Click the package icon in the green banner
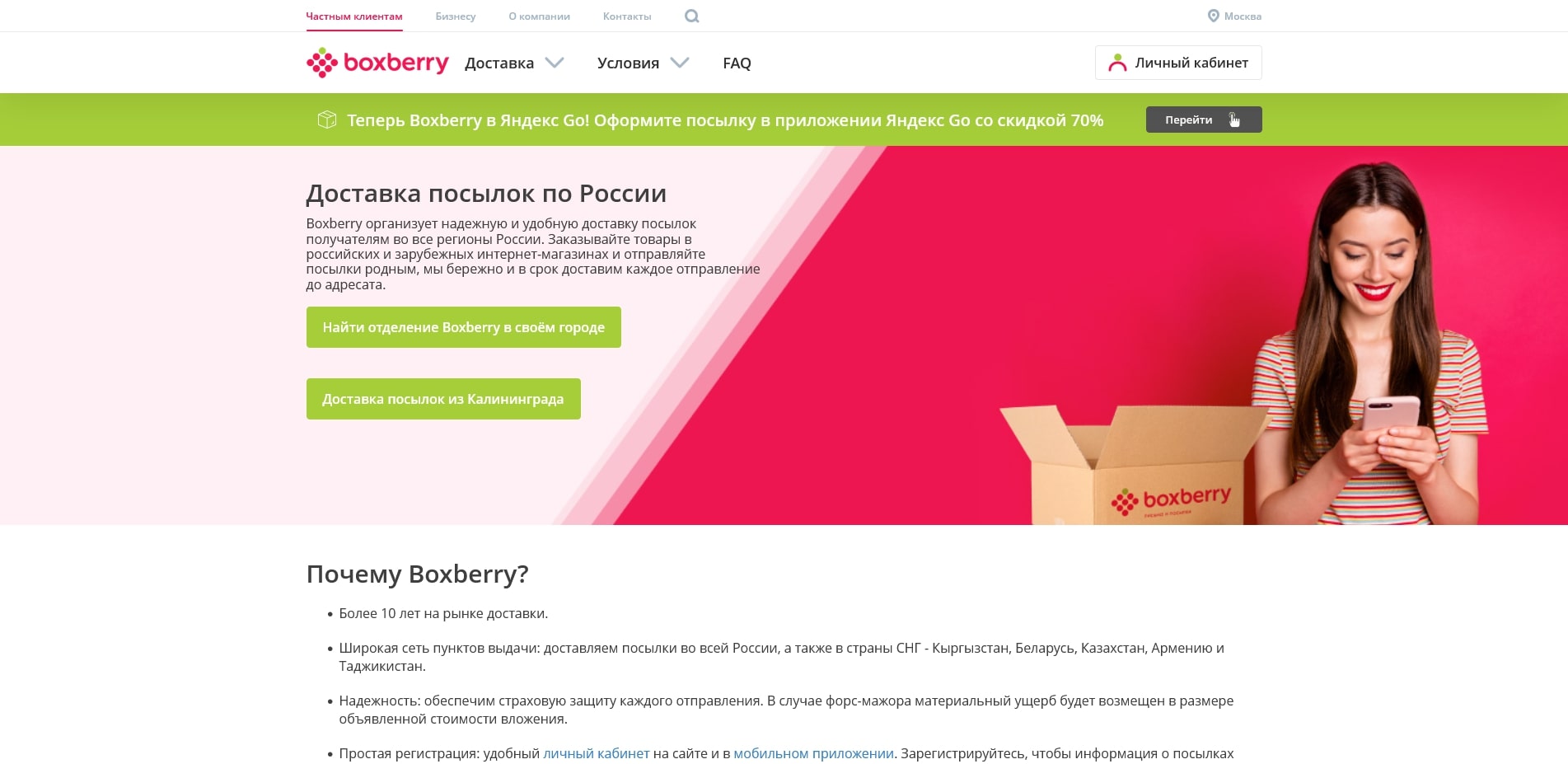This screenshot has height=764, width=1568. pos(328,120)
